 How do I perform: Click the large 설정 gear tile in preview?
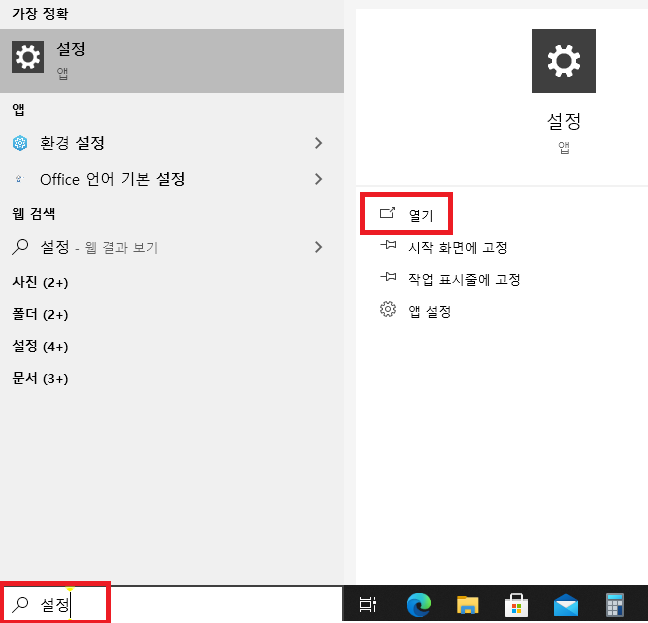pos(564,61)
